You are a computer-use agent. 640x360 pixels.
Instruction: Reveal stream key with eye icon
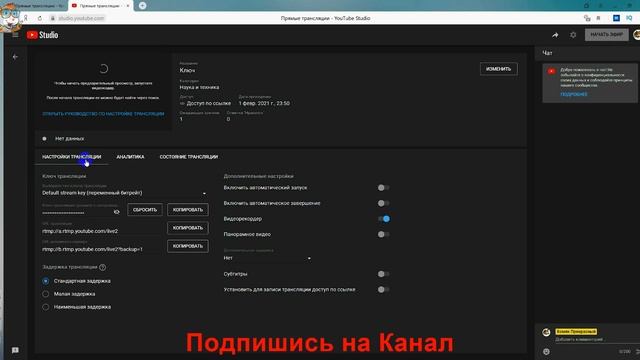[x=116, y=212]
